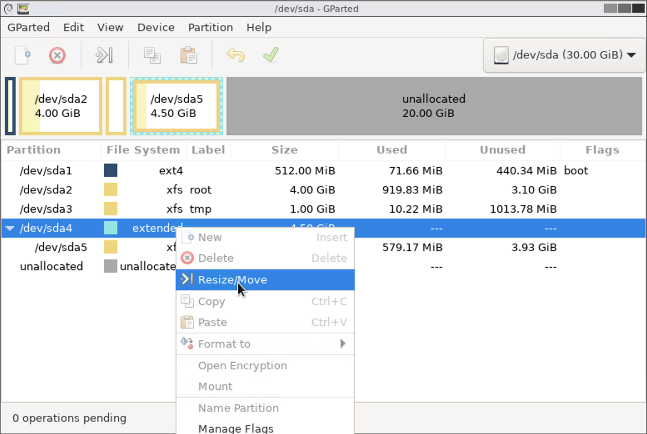Click the Format to icon in the context menu
This screenshot has height=434, width=647.
pyautogui.click(x=187, y=343)
